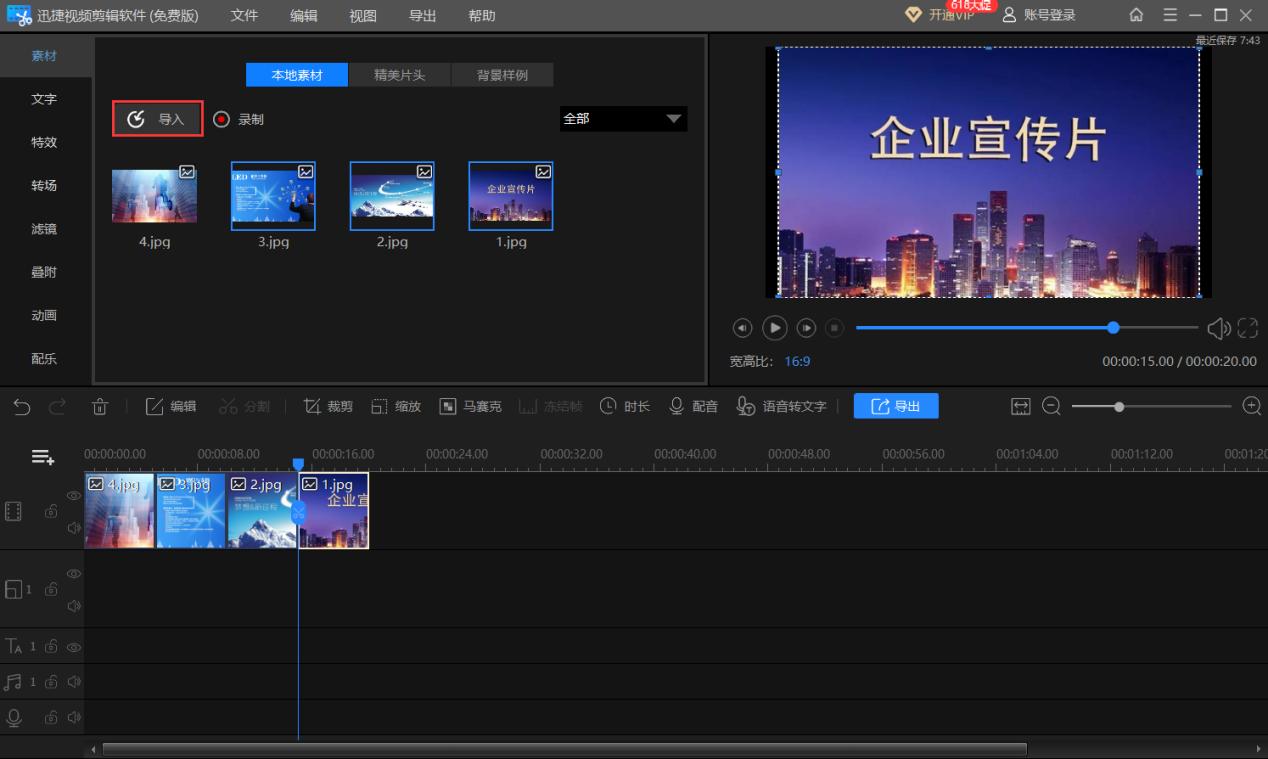Change the 16:9 aspect ratio setting
1268x759 pixels.
coord(797,362)
